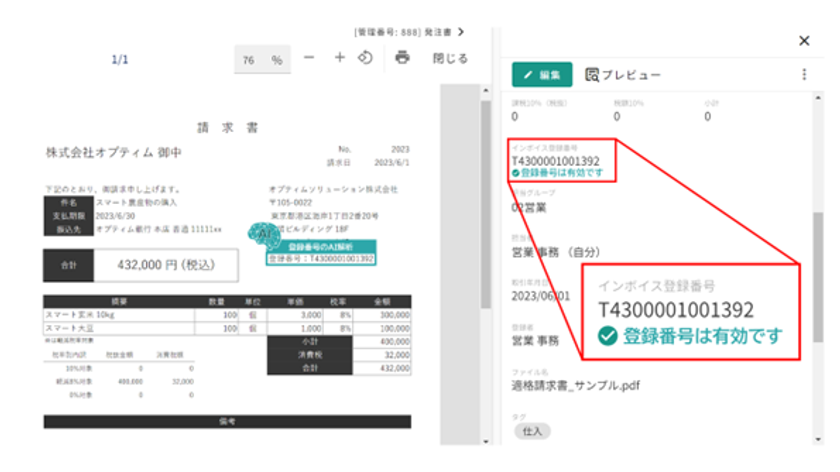This screenshot has height=472, width=840.
Task: Zoom in with the plus icon
Action: click(x=340, y=57)
